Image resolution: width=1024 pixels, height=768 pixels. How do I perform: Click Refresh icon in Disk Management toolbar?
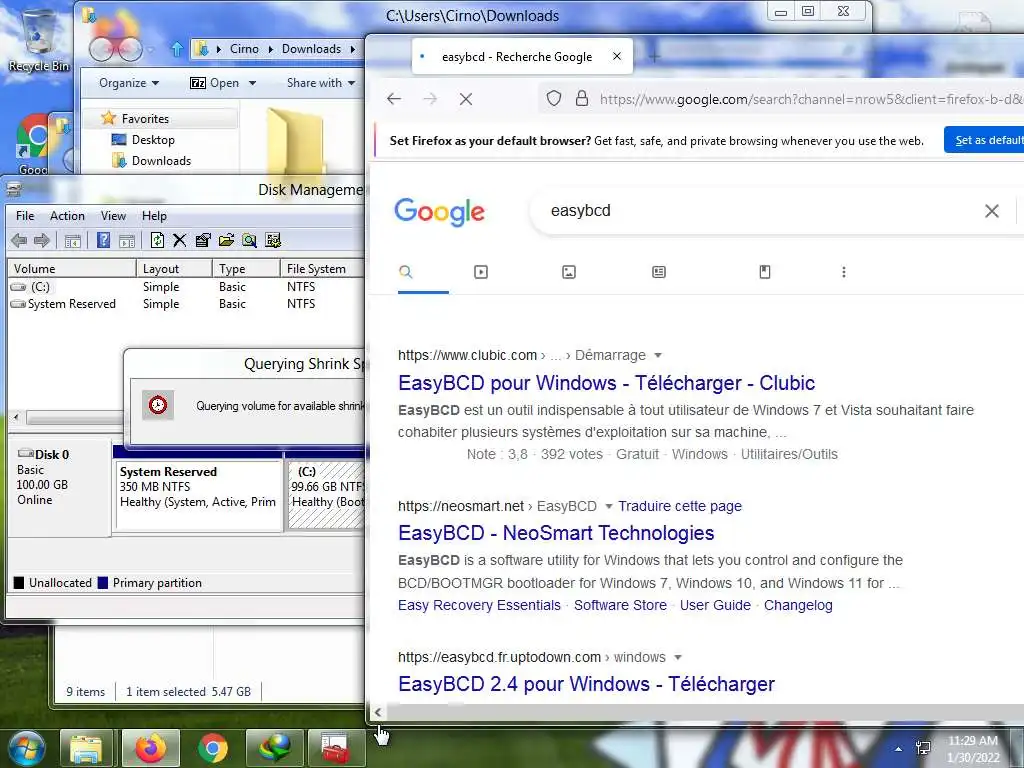(x=157, y=240)
